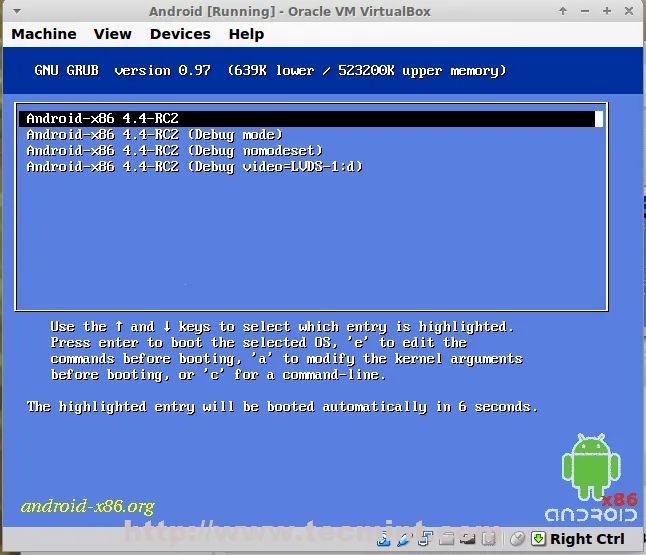The height and width of the screenshot is (555, 646).
Task: Click the Right Ctrl host key label
Action: coord(587,539)
